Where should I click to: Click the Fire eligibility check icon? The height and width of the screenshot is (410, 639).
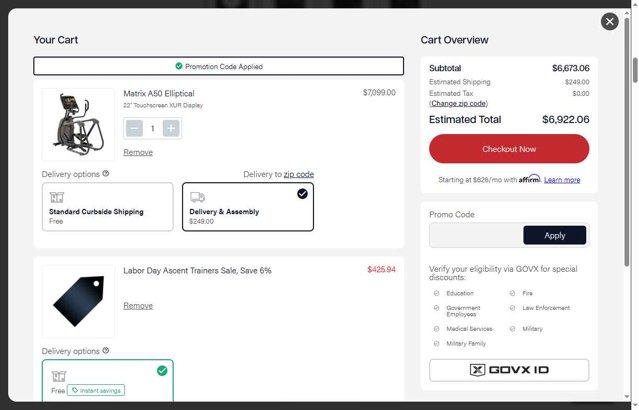(512, 293)
